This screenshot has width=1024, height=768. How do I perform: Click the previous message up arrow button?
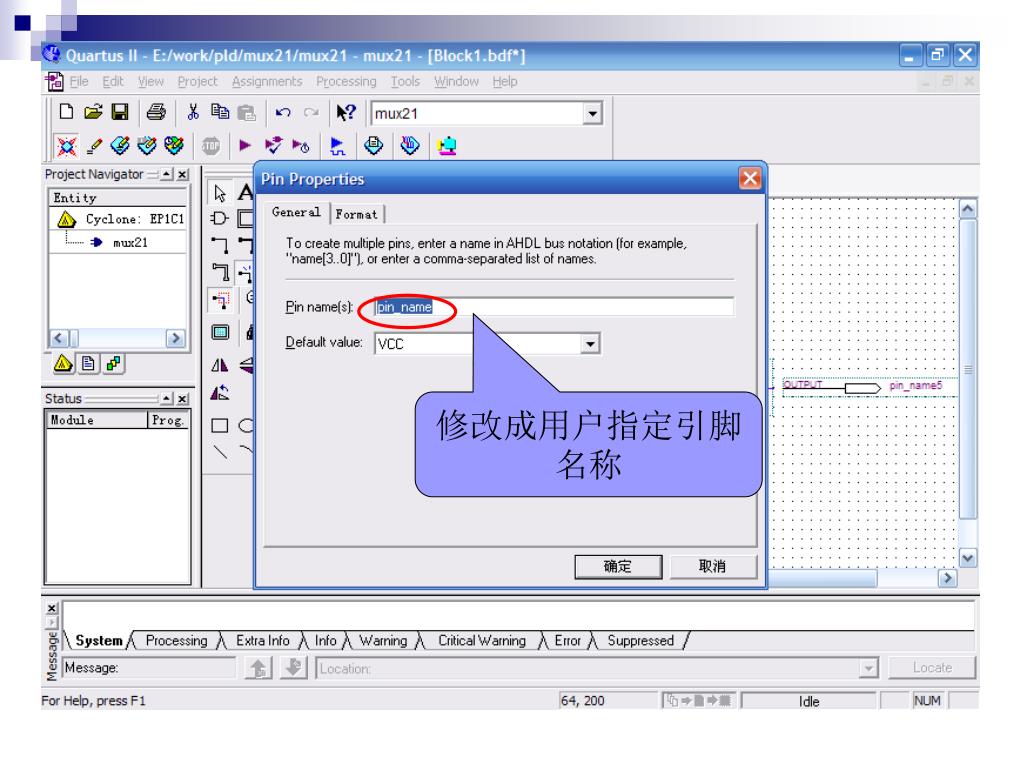[x=258, y=667]
